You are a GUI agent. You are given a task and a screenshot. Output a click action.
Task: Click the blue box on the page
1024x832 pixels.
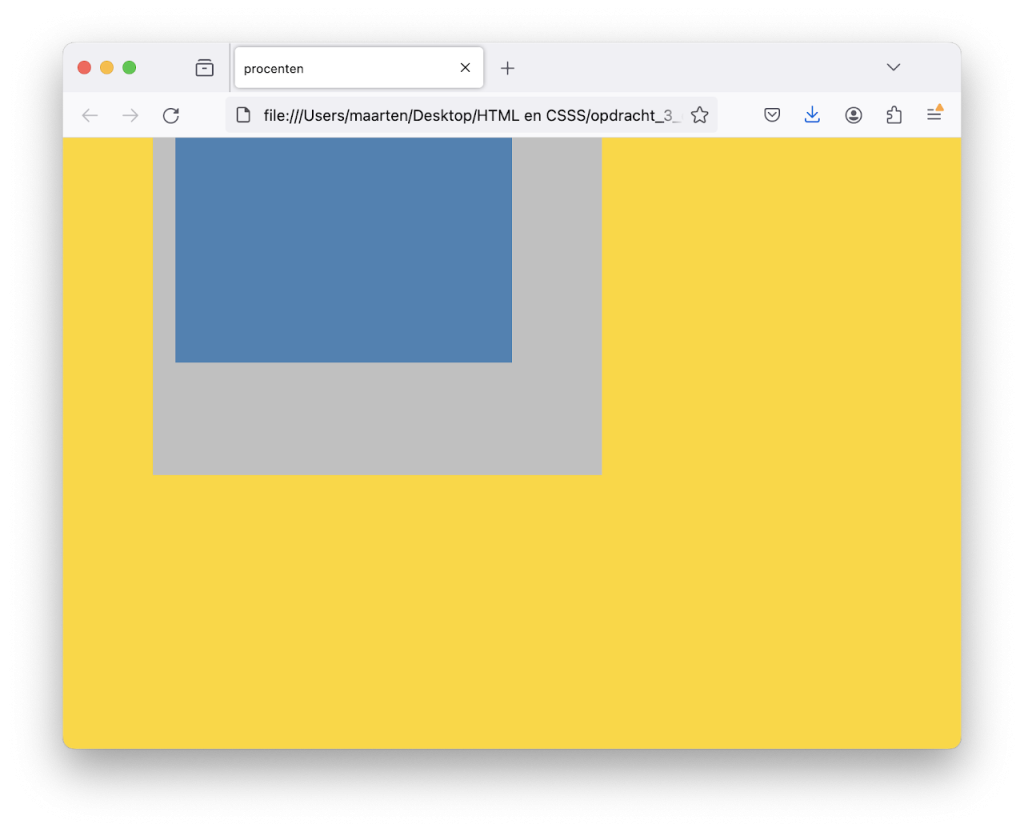pyautogui.click(x=343, y=250)
